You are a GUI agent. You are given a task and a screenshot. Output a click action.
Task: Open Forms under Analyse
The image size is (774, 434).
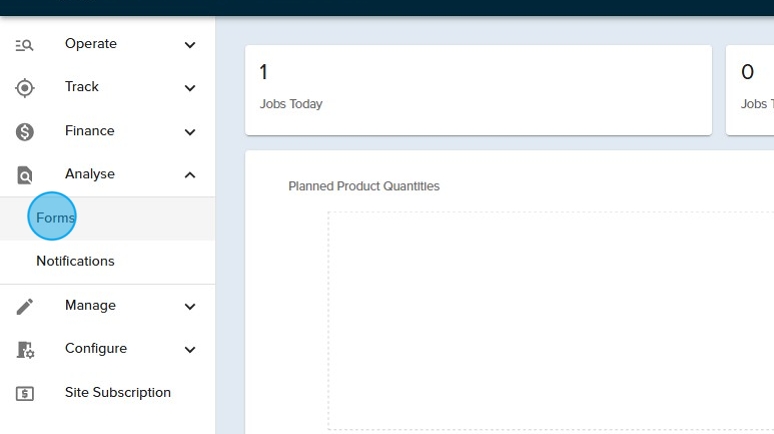pos(56,218)
